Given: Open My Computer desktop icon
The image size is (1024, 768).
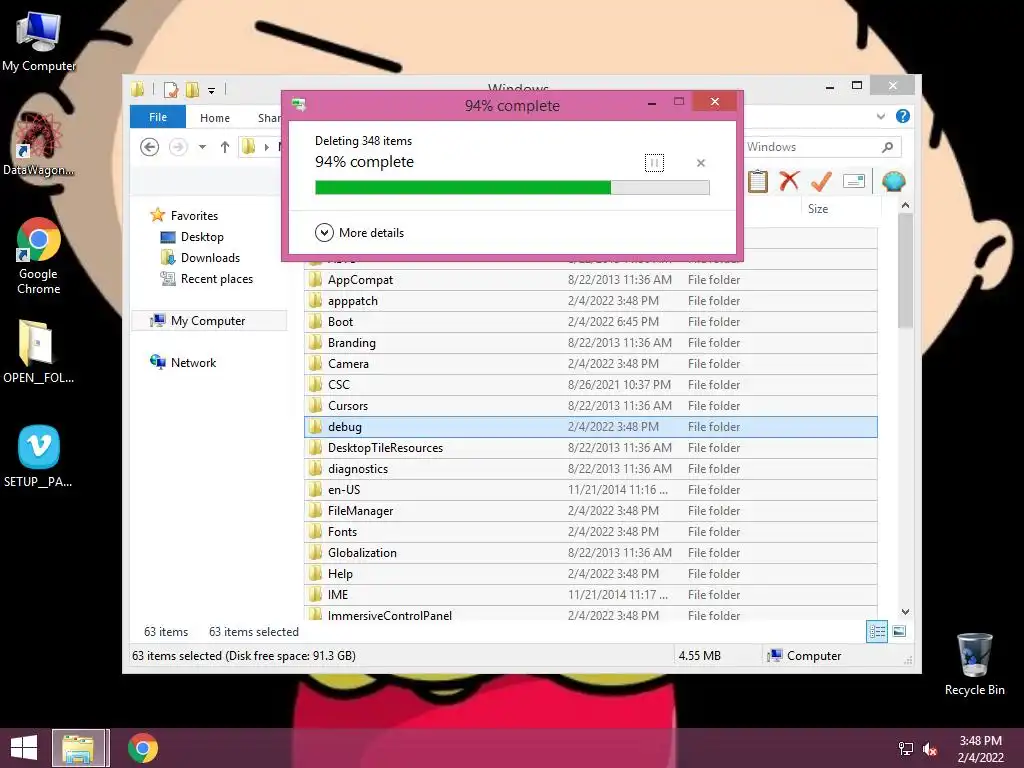Looking at the screenshot, I should (x=39, y=42).
